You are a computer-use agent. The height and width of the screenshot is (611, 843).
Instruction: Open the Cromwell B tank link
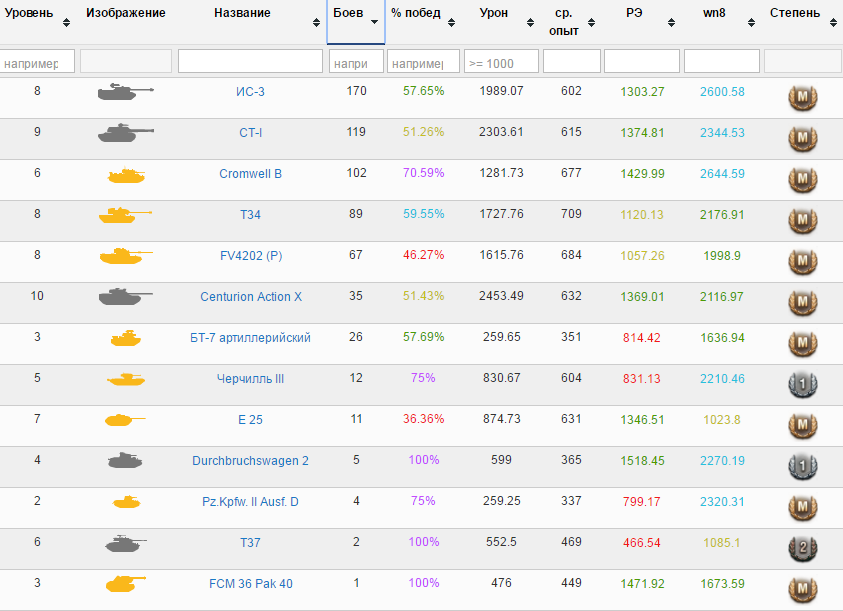coord(250,174)
